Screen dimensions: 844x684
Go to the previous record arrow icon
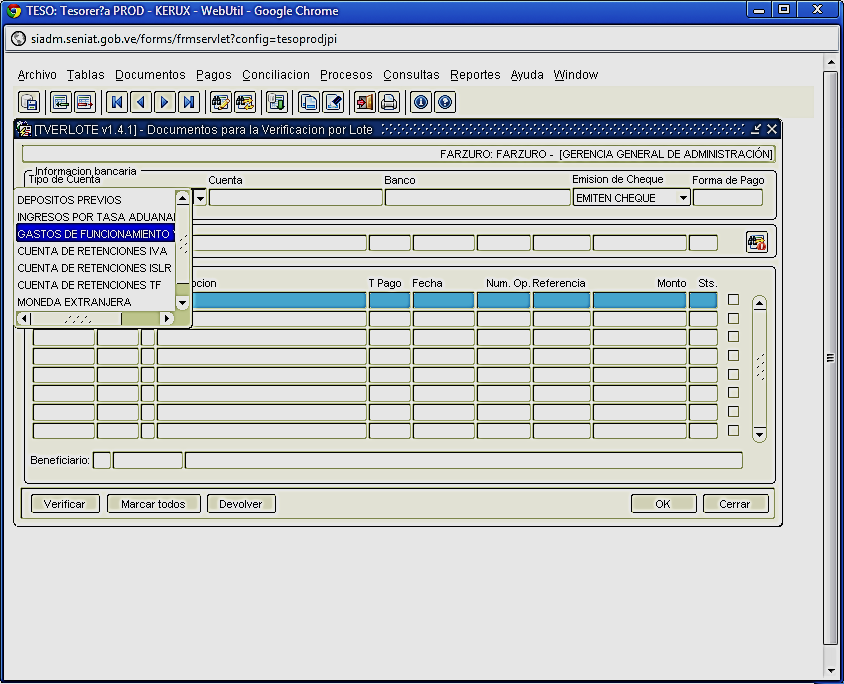pos(141,102)
